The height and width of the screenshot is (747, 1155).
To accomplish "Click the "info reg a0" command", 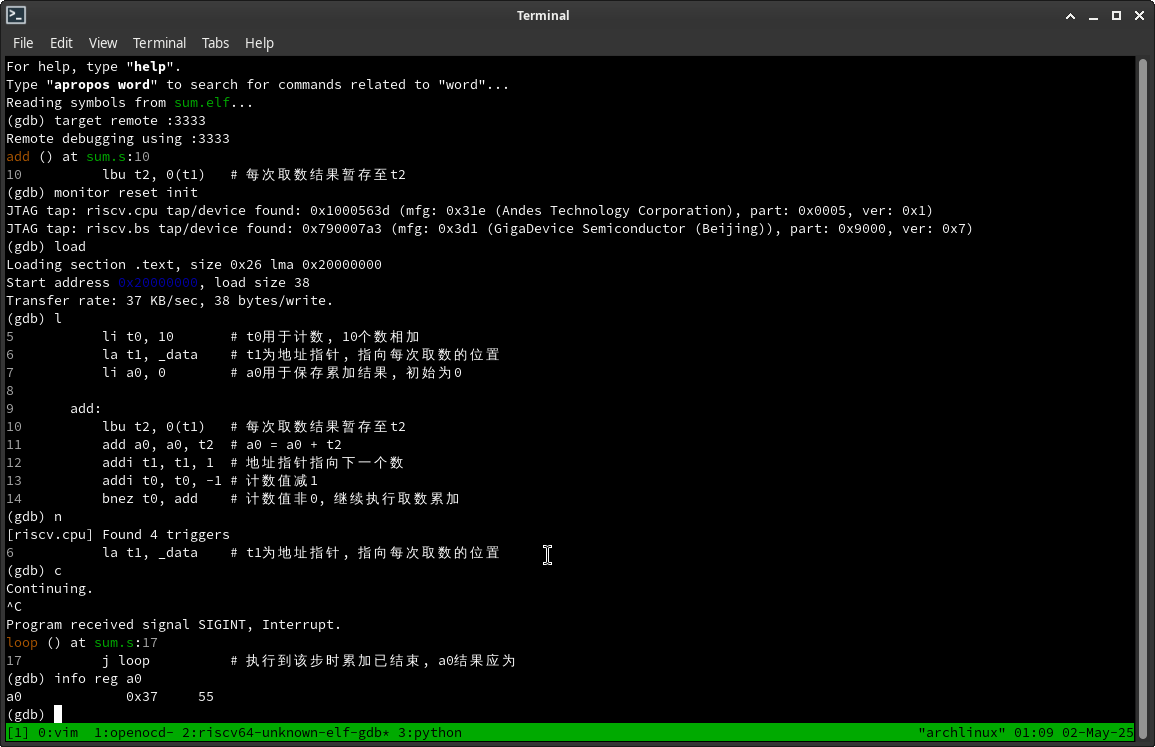I will (98, 678).
